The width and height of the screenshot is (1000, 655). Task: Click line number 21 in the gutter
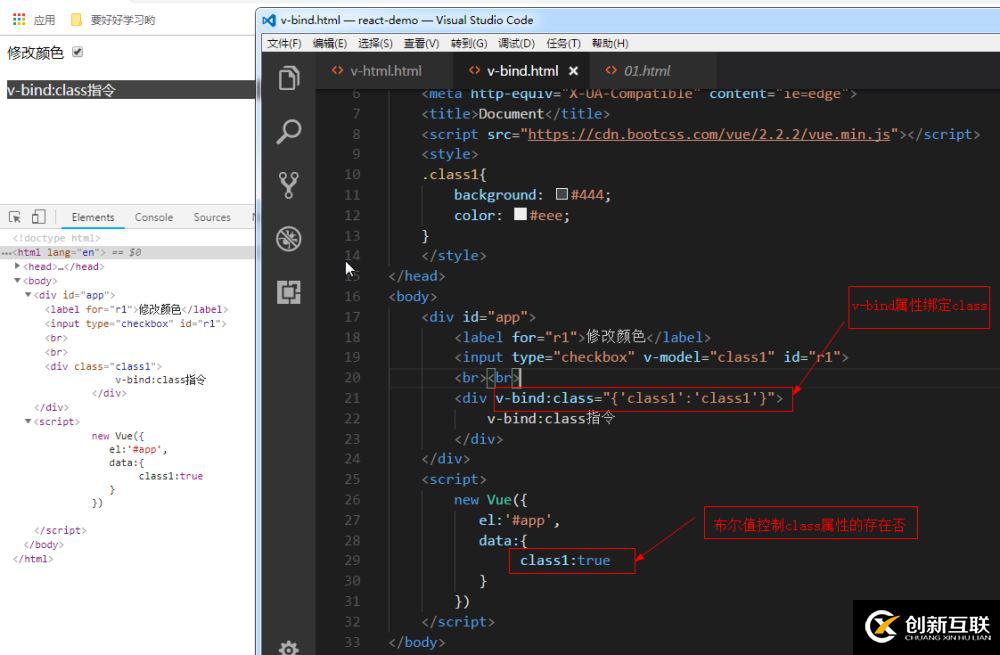(x=352, y=398)
